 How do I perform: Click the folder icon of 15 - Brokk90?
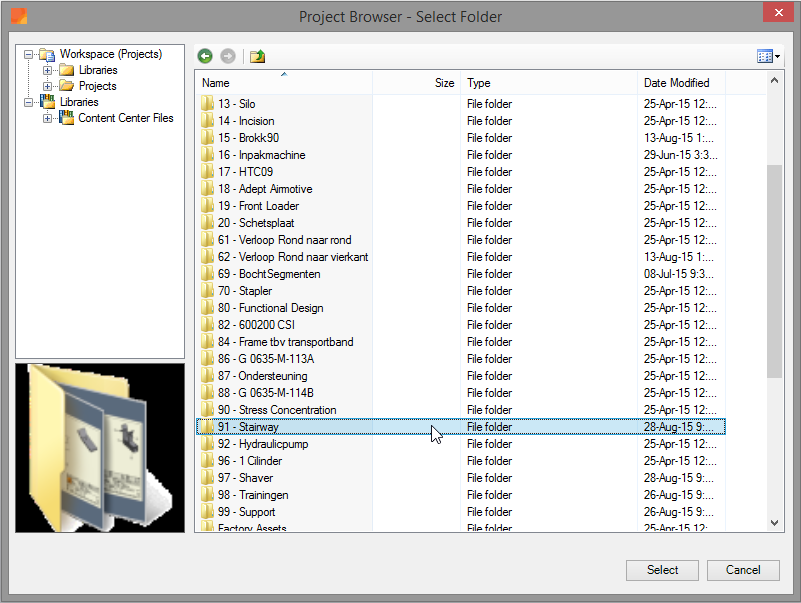[208, 138]
